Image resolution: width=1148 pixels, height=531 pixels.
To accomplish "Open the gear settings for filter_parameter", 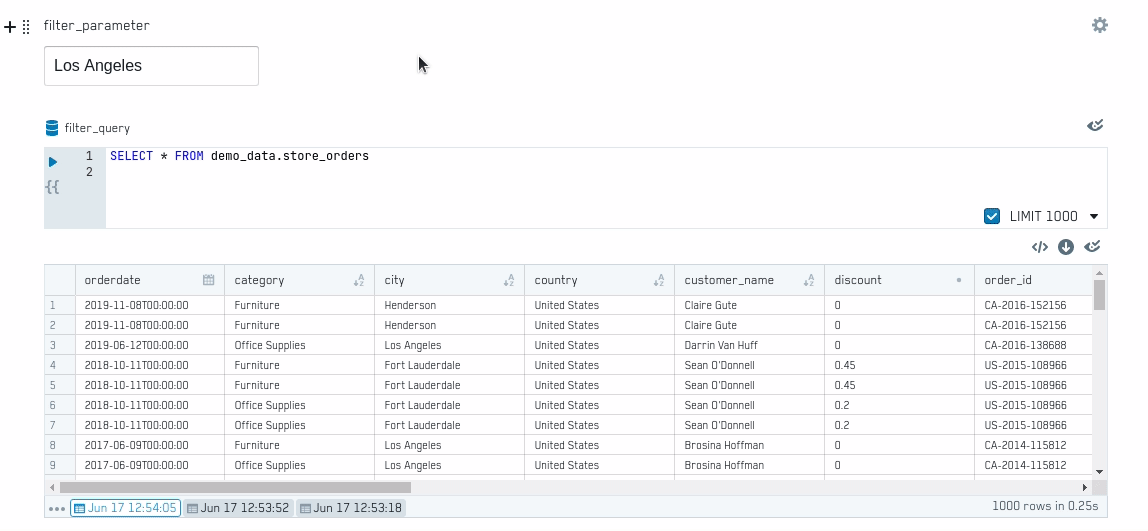I will (x=1099, y=26).
